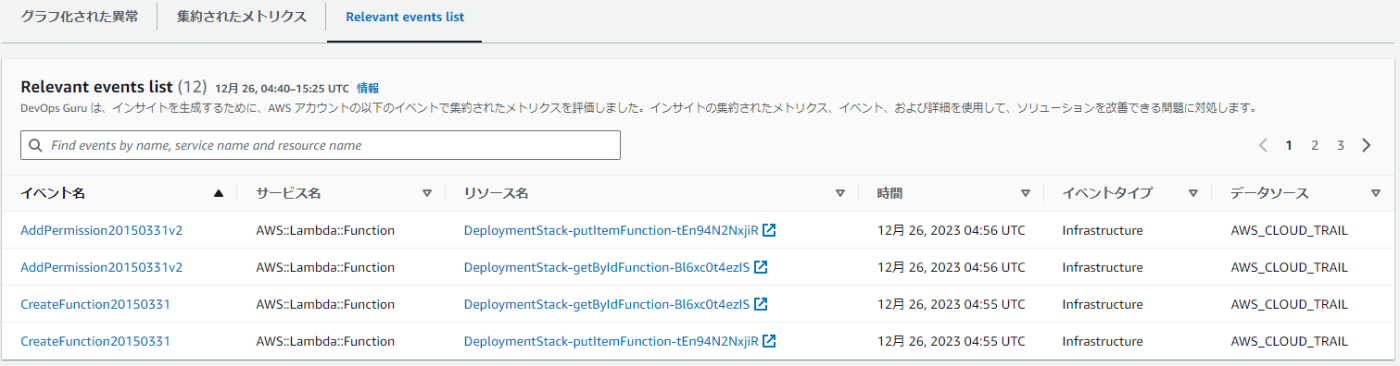Sort table by データソース column arrow
Viewport: 1400px width, 366px height.
point(1377,194)
